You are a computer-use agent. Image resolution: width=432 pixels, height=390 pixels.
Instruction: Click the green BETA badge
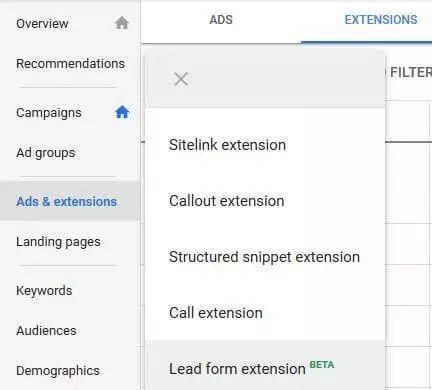(x=322, y=364)
